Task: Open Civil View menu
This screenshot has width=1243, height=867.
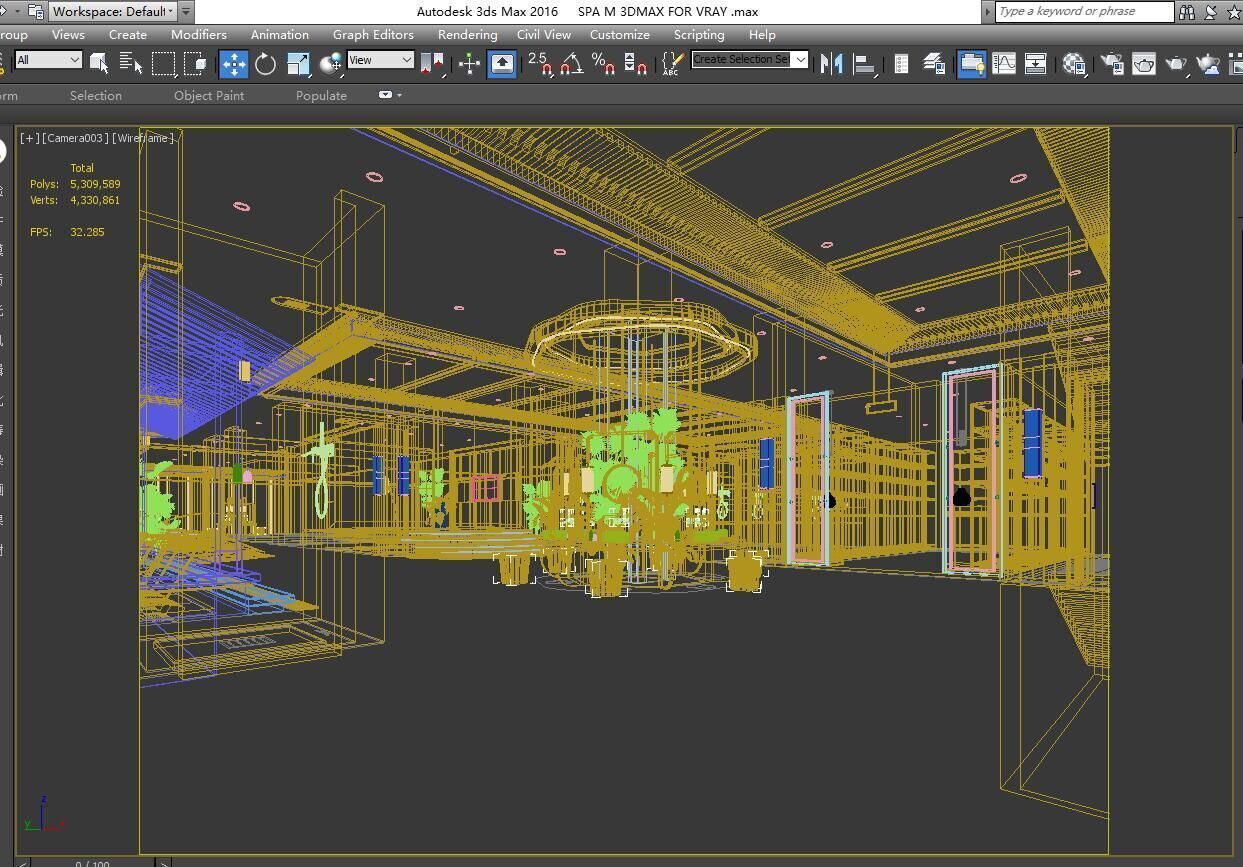Action: pos(544,34)
